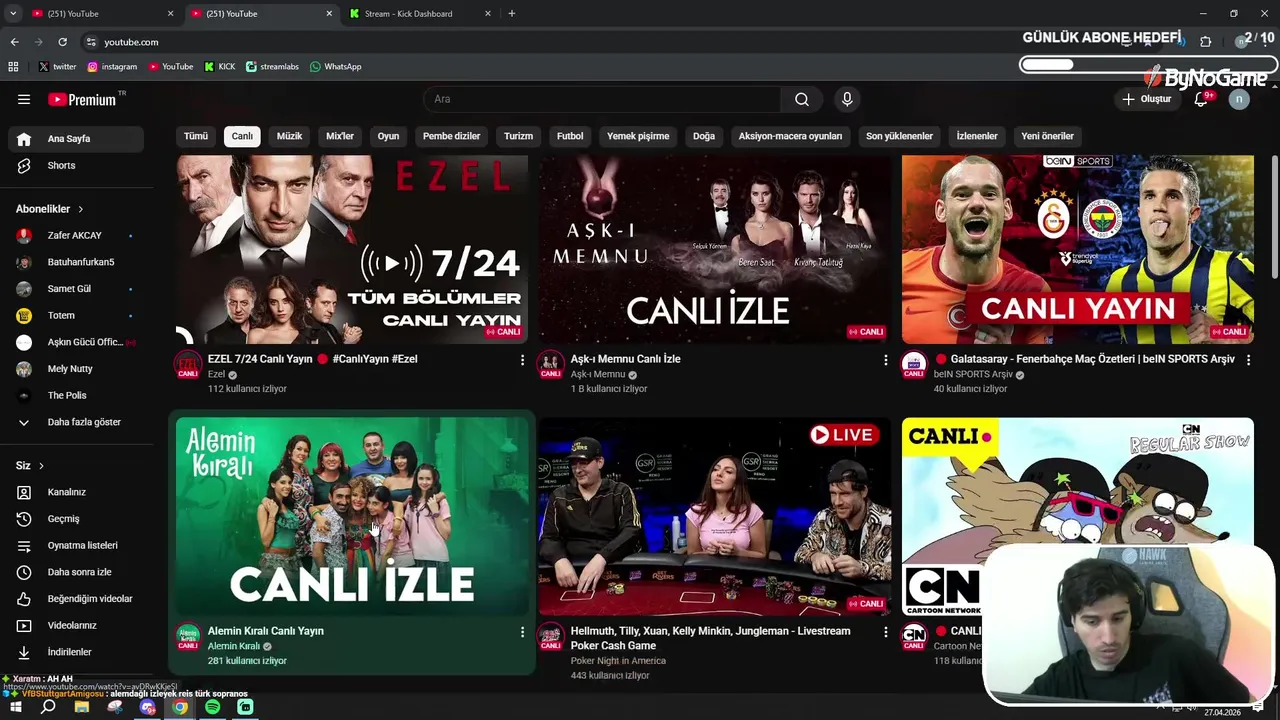This screenshot has width=1280, height=720.
Task: Click the Ezel channel avatar
Action: (188, 365)
